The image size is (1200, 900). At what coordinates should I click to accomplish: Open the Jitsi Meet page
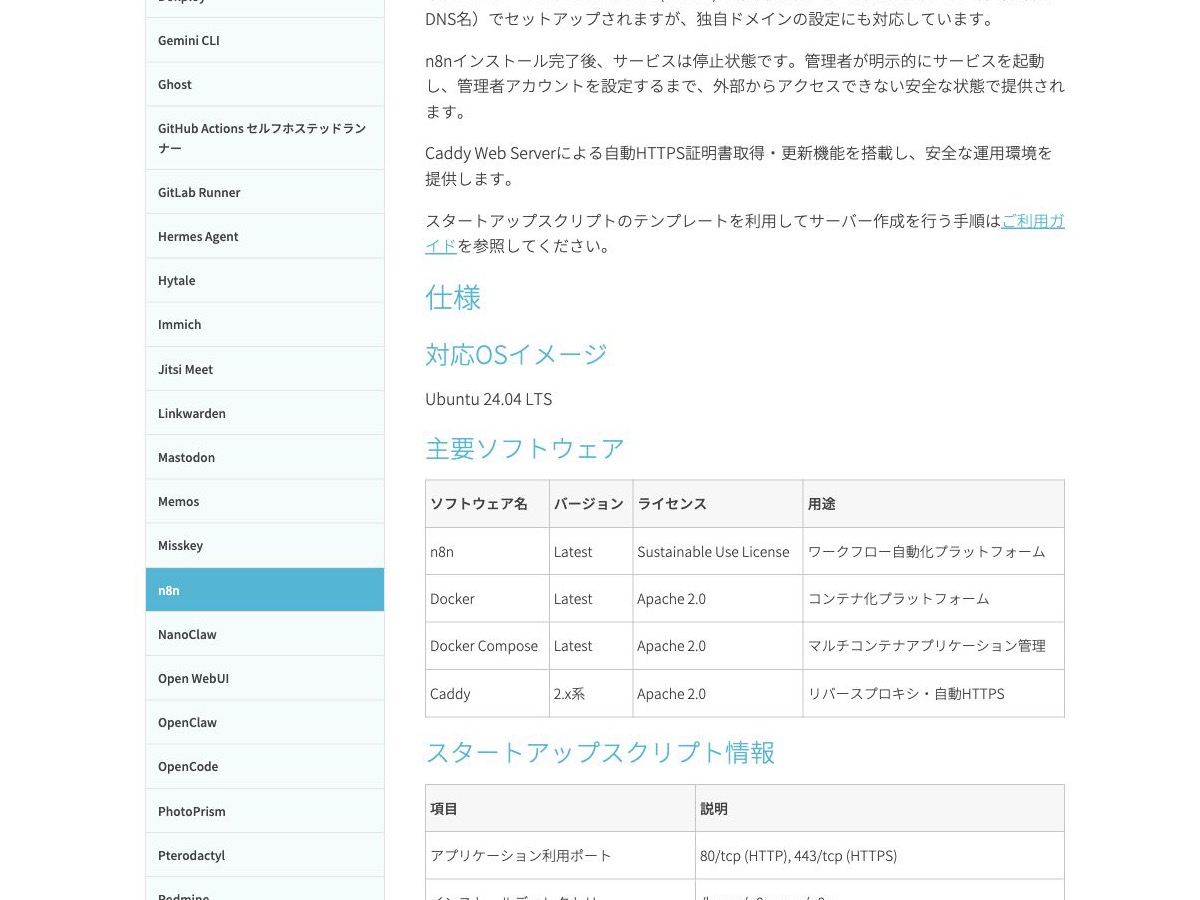[x=265, y=369]
